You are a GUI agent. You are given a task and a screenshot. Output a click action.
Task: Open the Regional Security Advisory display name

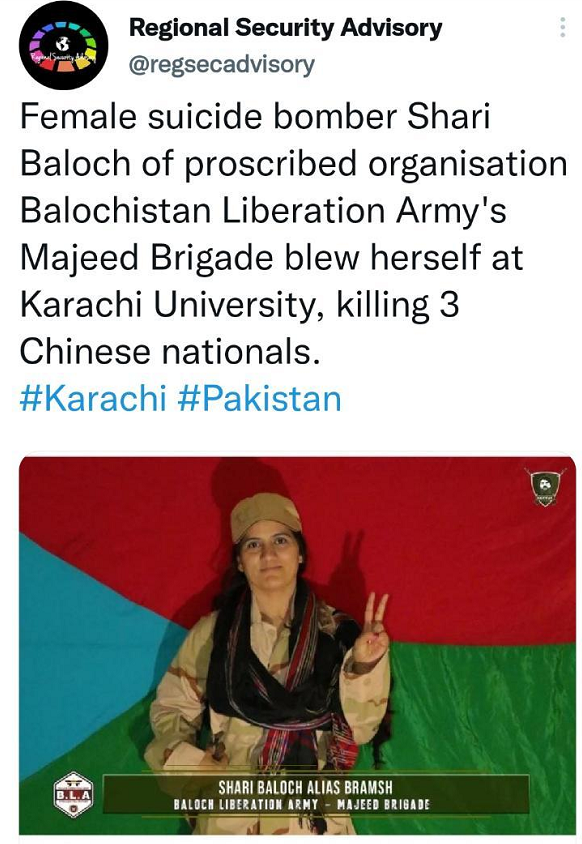click(285, 28)
